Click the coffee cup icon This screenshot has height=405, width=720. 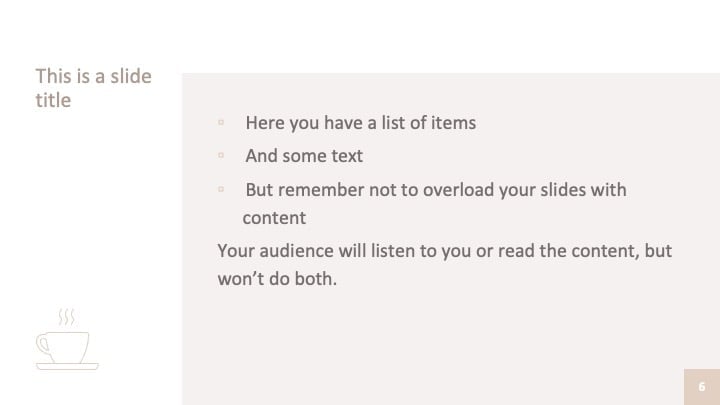point(67,339)
